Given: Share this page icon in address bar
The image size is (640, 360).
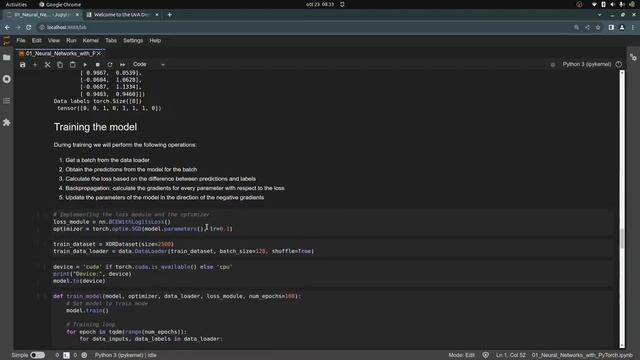Looking at the screenshot, I should tap(587, 27).
